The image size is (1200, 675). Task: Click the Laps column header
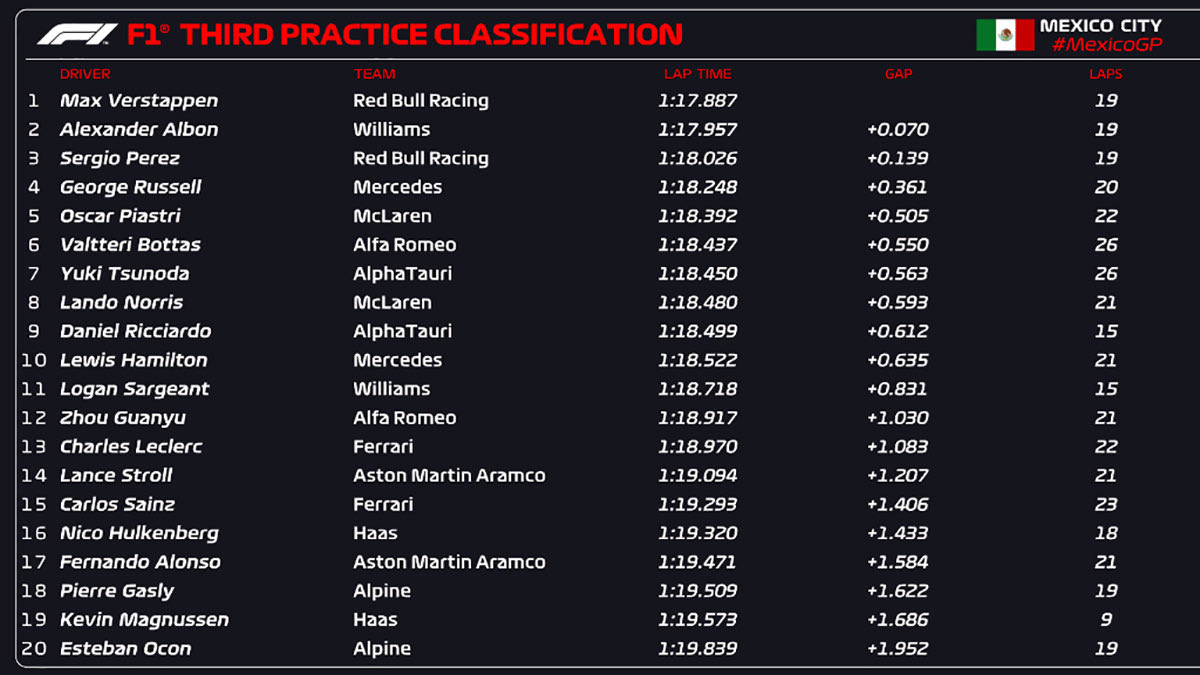(x=1105, y=74)
